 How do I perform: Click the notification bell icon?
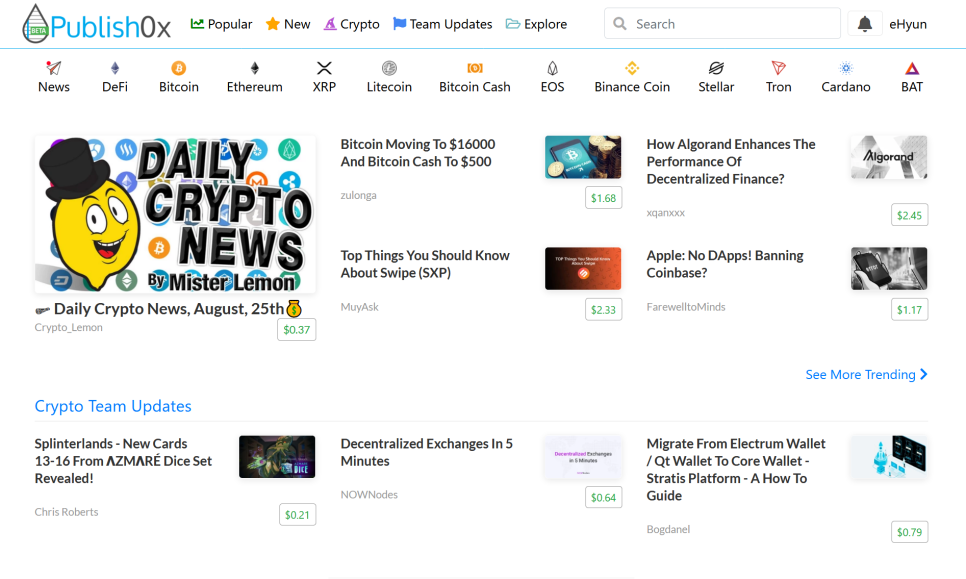click(864, 24)
